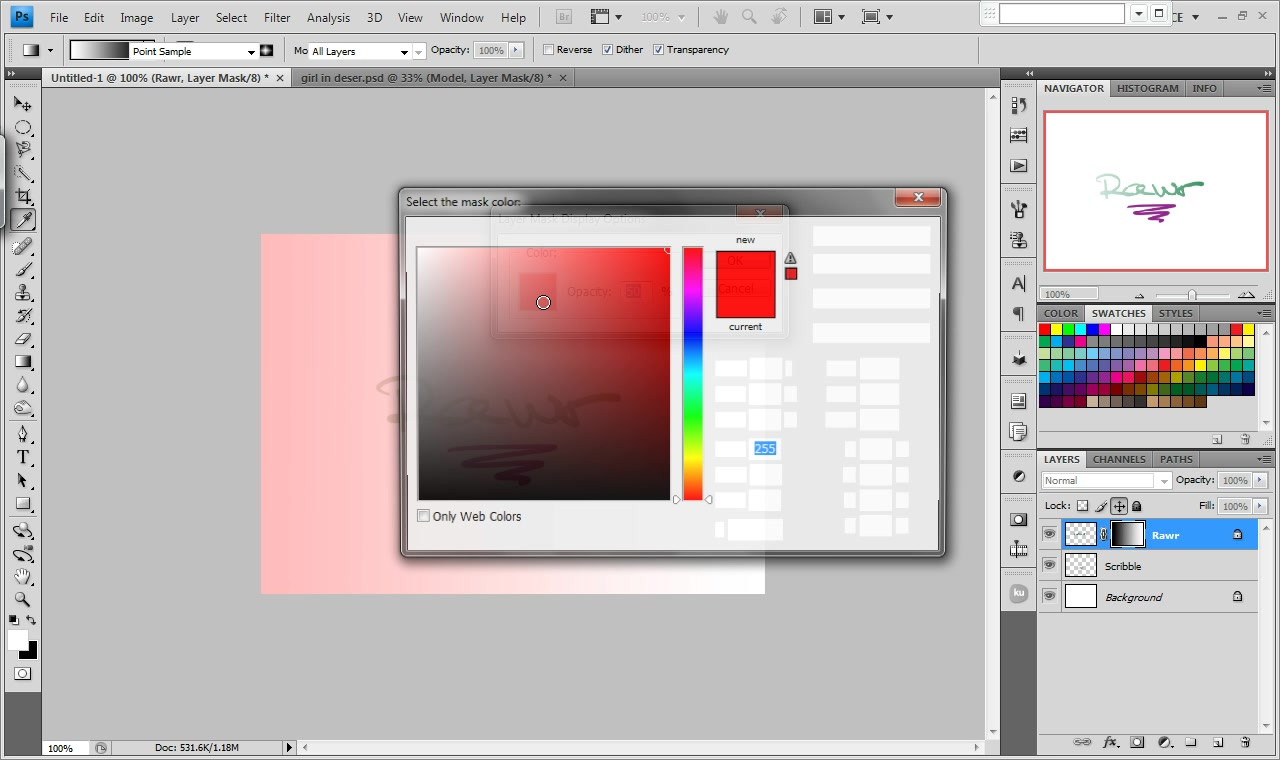The height and width of the screenshot is (760, 1280).
Task: Select the Rectangle shape tool
Action: pyautogui.click(x=22, y=503)
